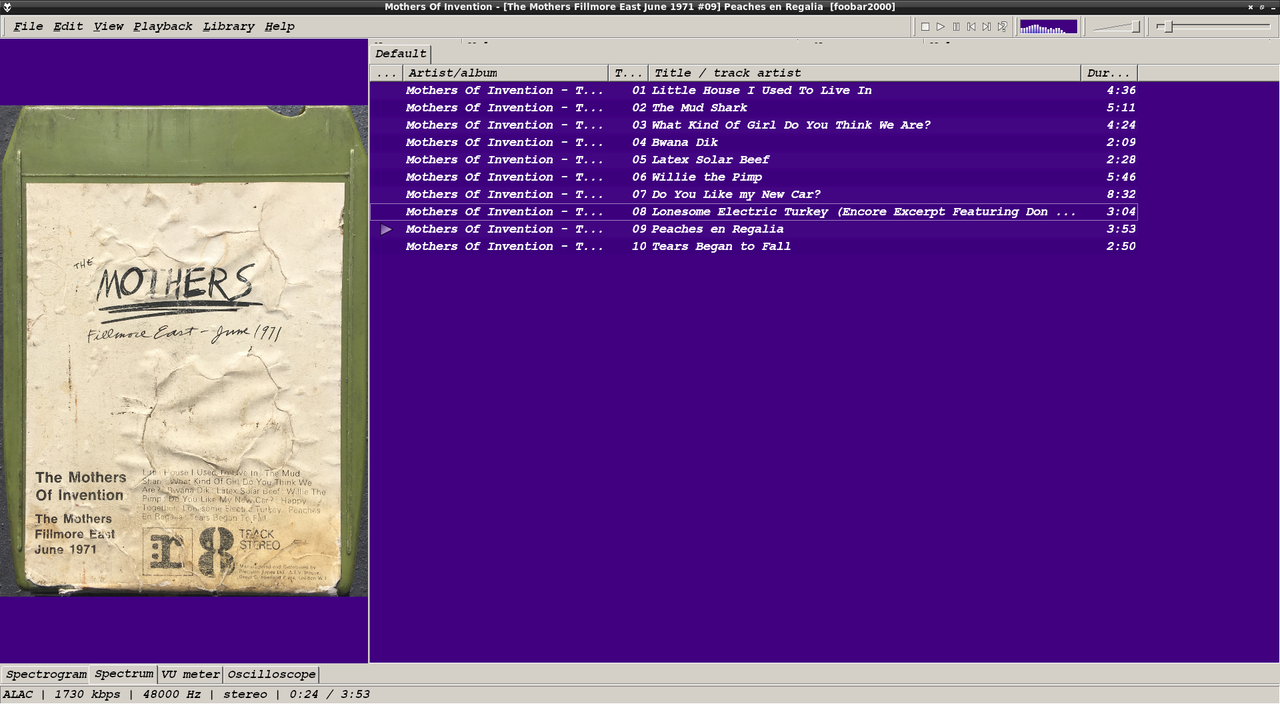Screen dimensions: 1280x704
Task: Click 1730 kbps in the status bar
Action: (x=87, y=694)
